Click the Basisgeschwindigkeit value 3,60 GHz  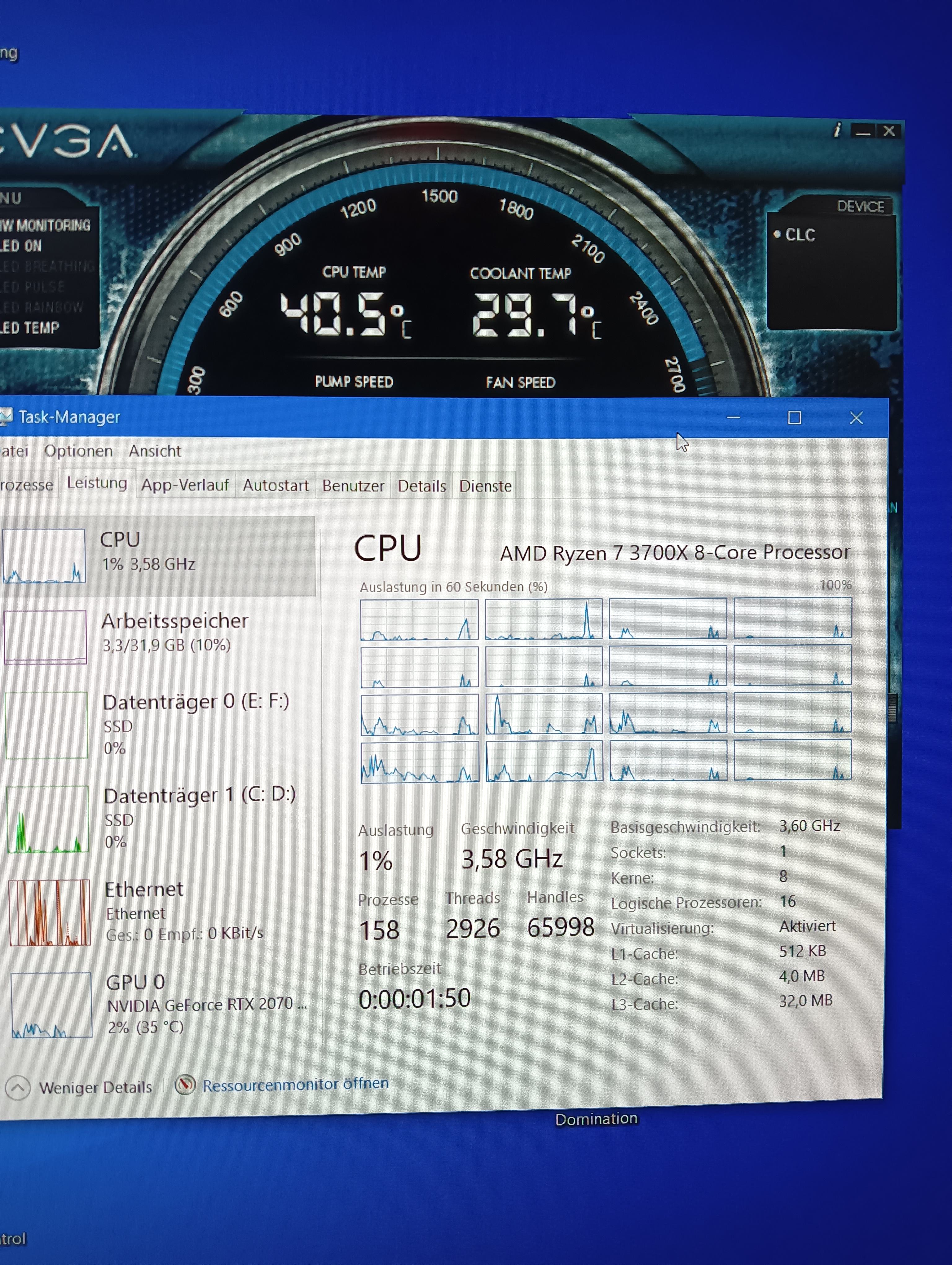point(810,826)
